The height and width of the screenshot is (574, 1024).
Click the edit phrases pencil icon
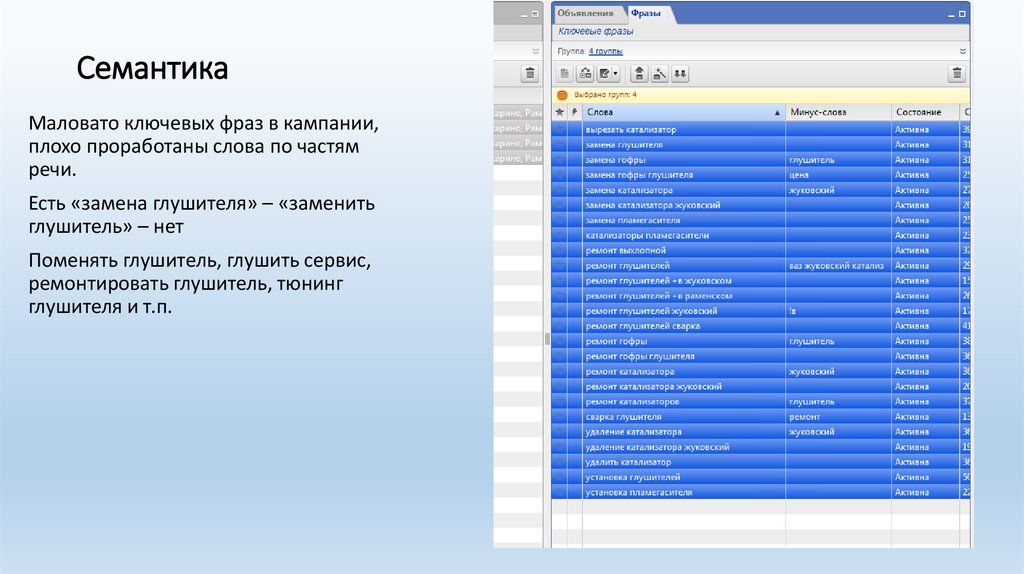click(605, 74)
